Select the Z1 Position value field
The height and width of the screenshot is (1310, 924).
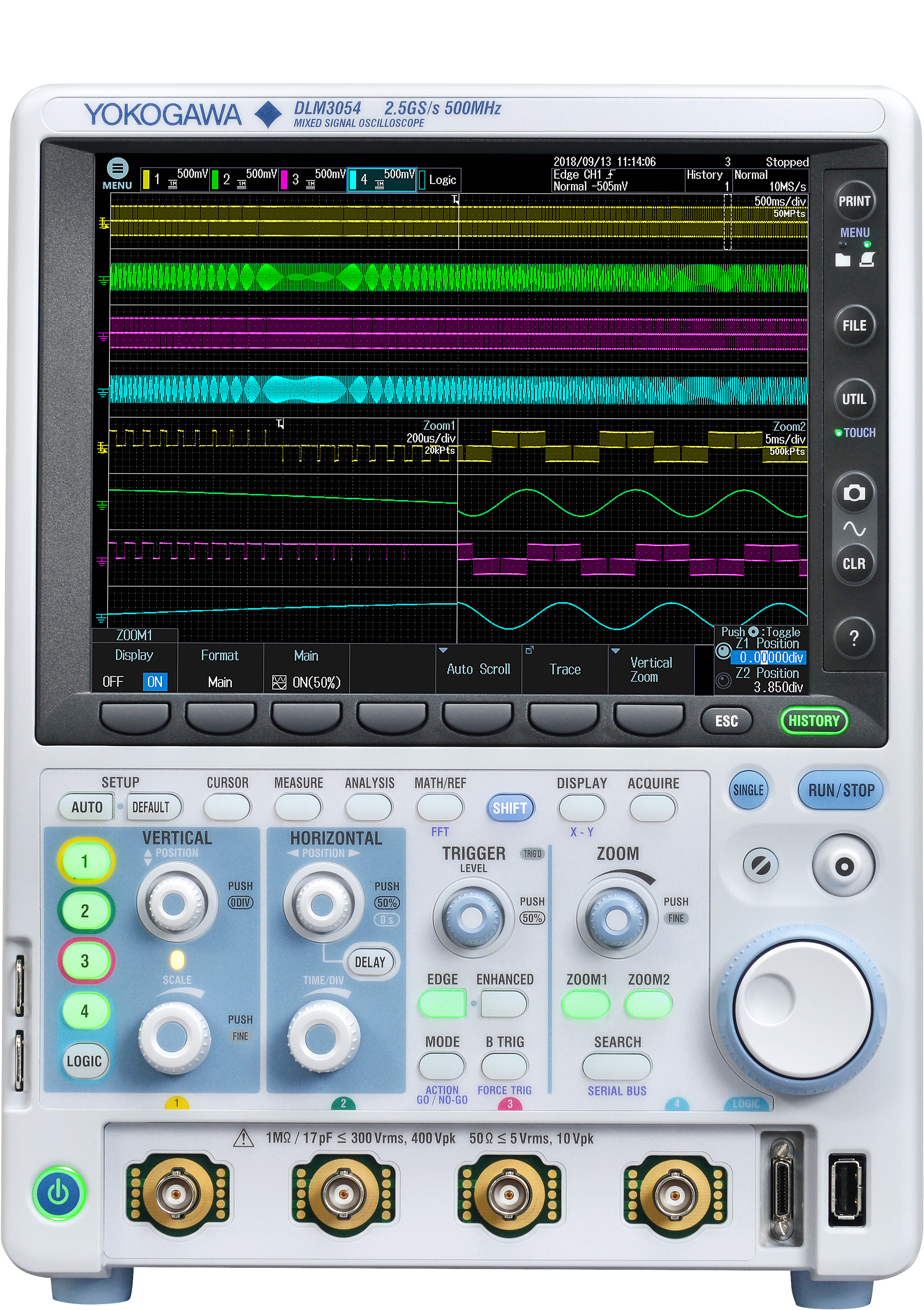[769, 658]
